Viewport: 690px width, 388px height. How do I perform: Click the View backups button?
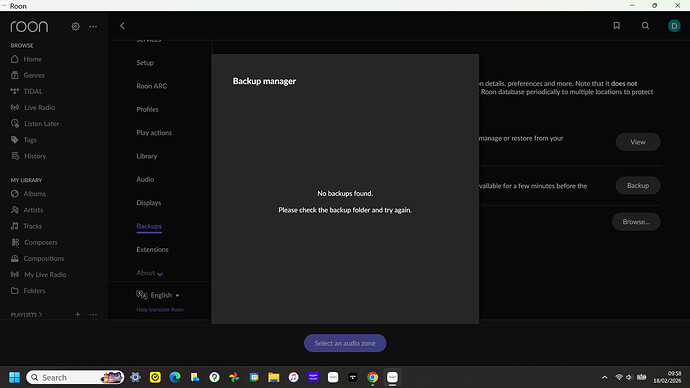click(x=638, y=142)
